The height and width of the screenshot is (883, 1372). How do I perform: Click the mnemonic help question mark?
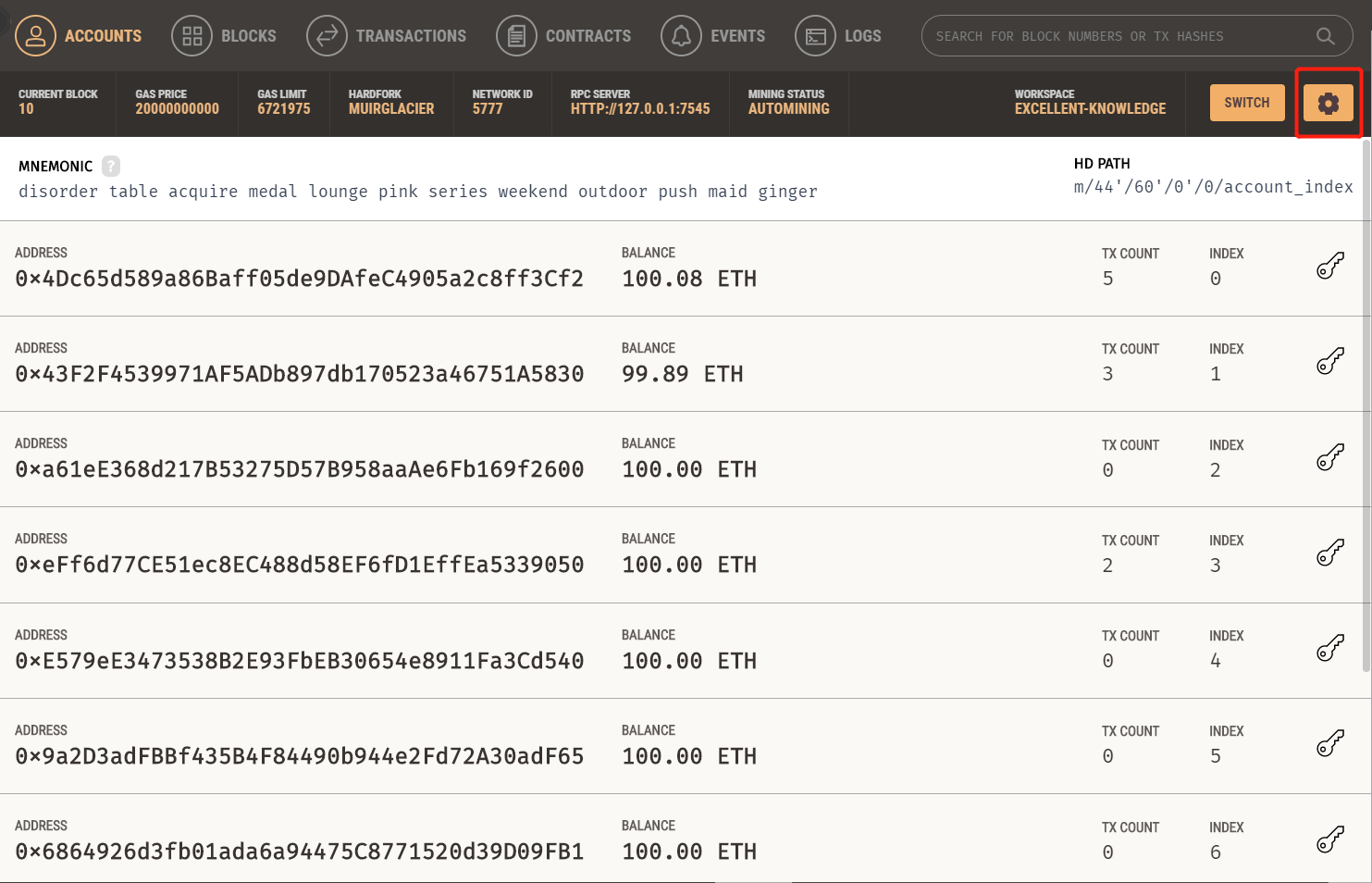click(111, 167)
